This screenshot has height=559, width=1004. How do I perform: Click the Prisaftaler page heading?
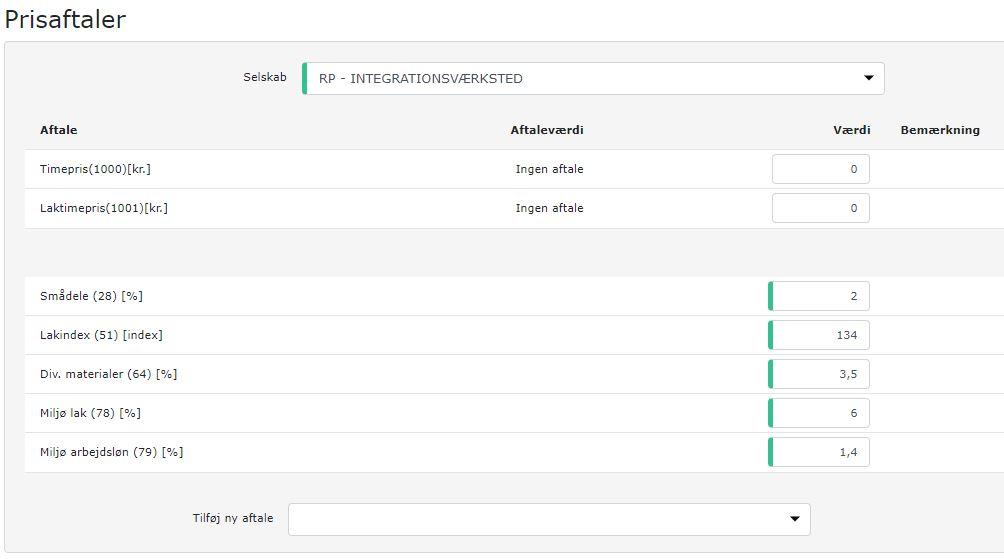pyautogui.click(x=65, y=19)
